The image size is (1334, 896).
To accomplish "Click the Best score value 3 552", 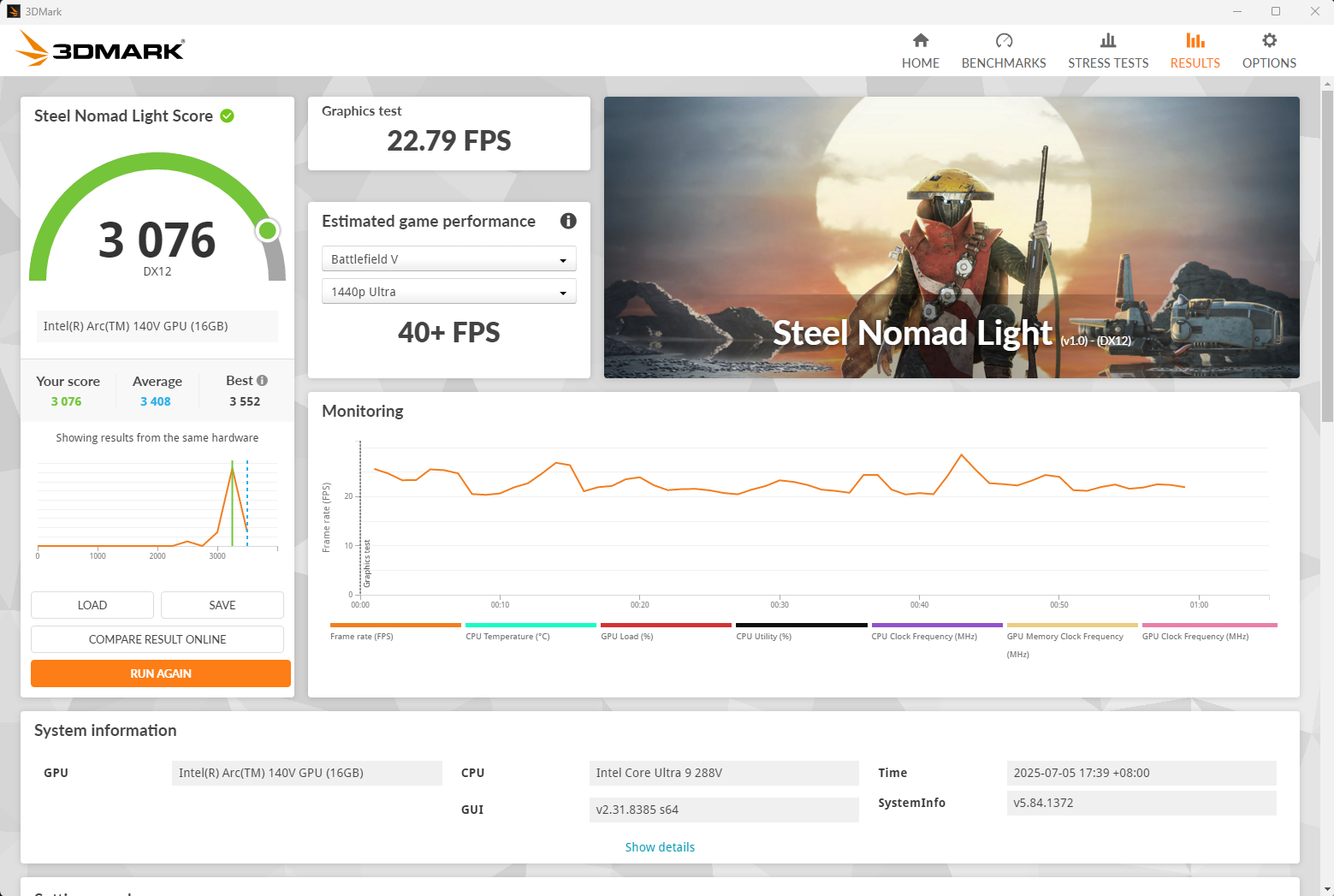I will coord(245,401).
